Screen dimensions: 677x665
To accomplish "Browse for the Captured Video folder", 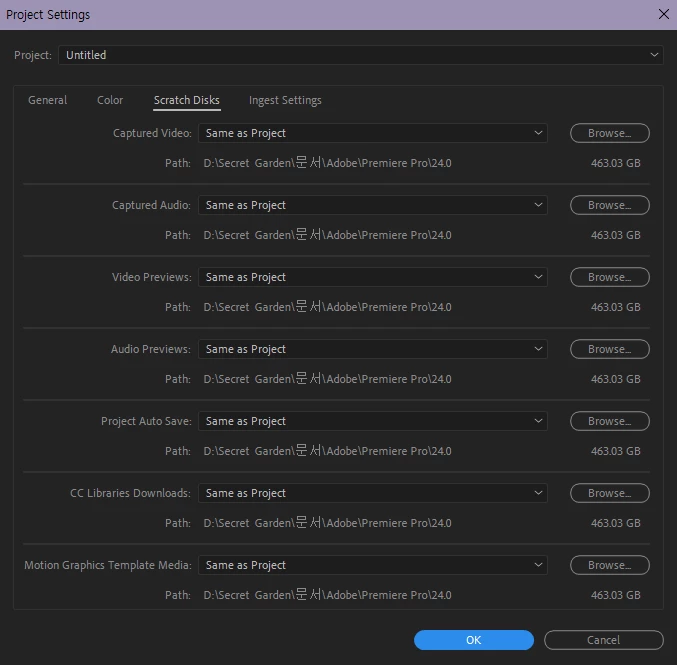I will 610,133.
